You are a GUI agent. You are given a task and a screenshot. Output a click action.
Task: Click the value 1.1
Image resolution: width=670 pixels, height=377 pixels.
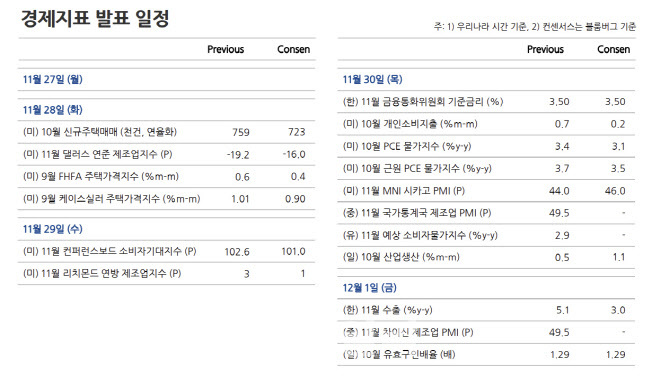[x=619, y=257]
